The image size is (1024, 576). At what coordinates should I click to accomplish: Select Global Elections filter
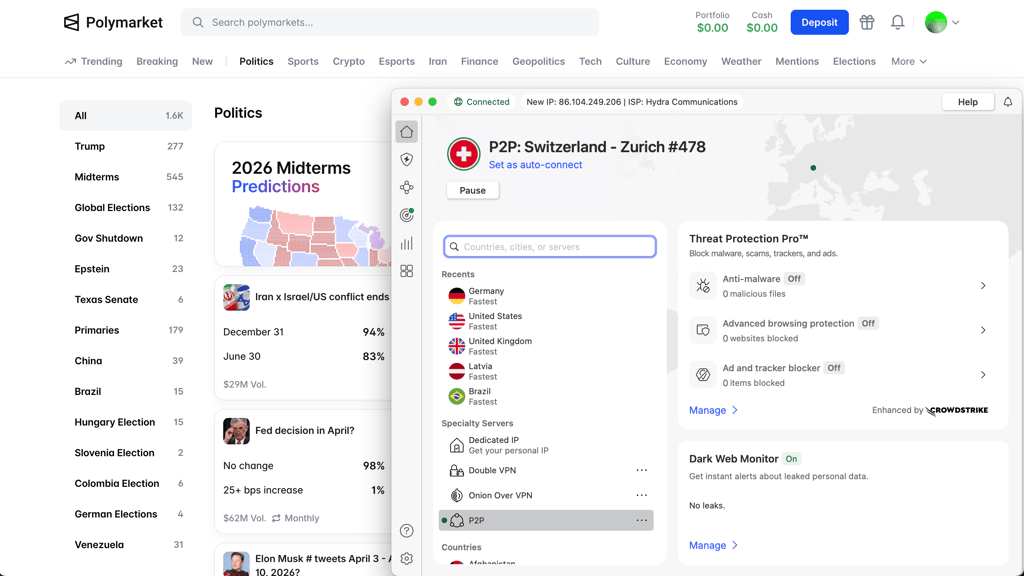[x=125, y=208]
